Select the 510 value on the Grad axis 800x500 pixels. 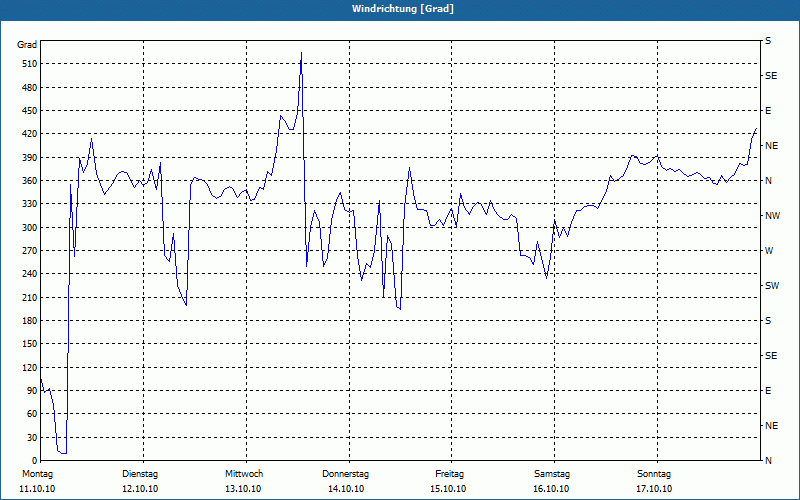pos(30,64)
